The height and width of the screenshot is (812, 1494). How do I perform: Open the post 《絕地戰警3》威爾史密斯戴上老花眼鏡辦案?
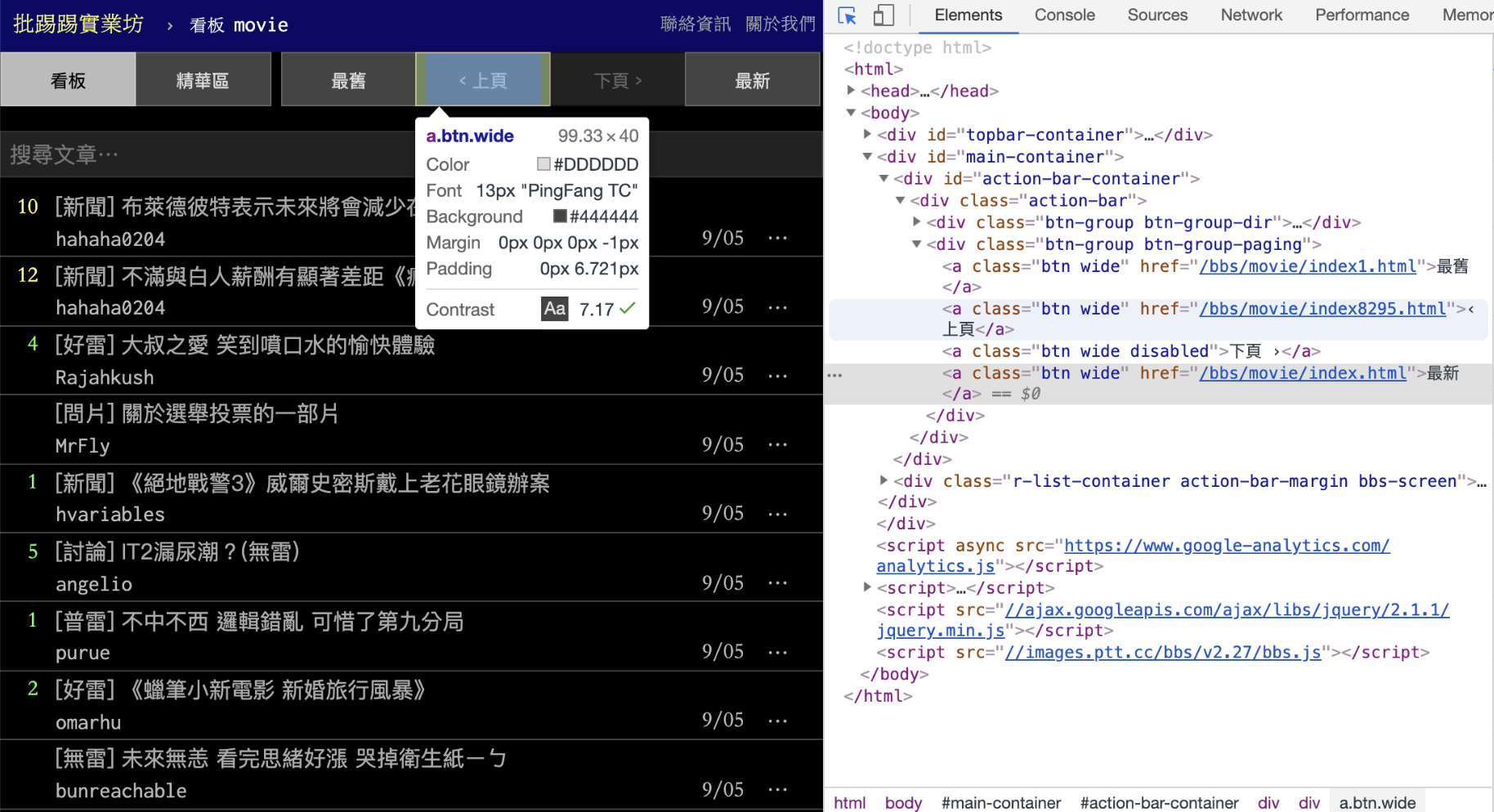[x=302, y=483]
